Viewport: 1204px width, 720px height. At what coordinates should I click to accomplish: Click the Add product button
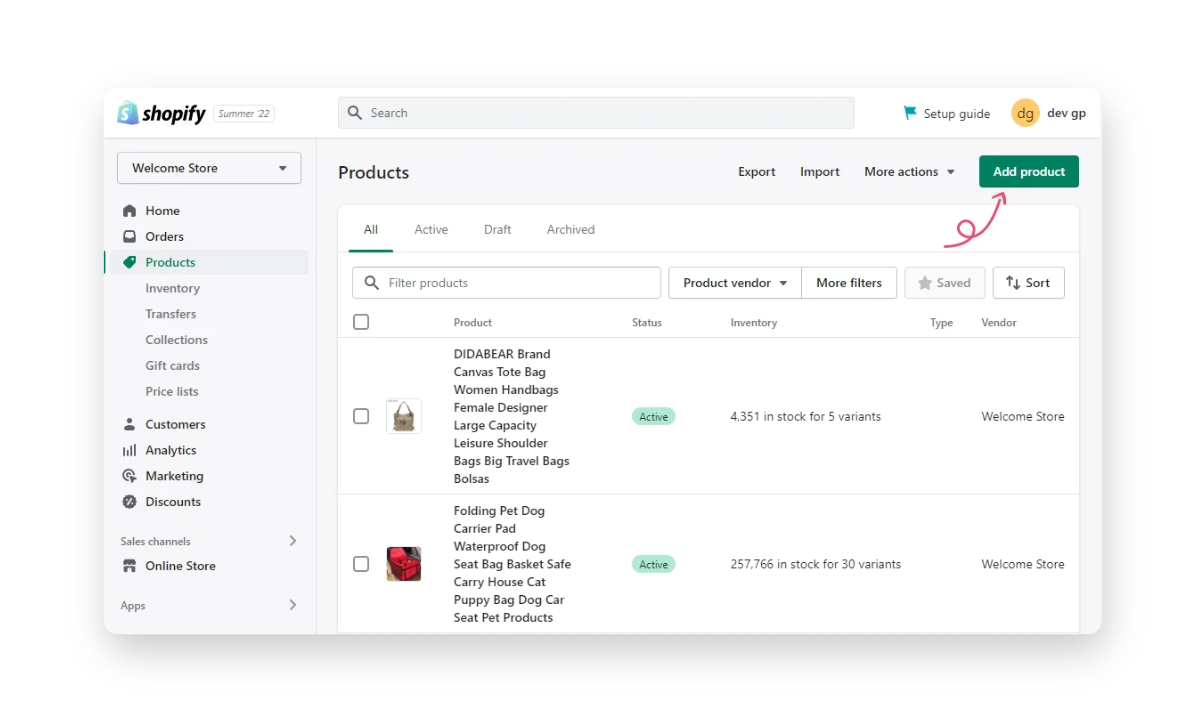point(1029,172)
